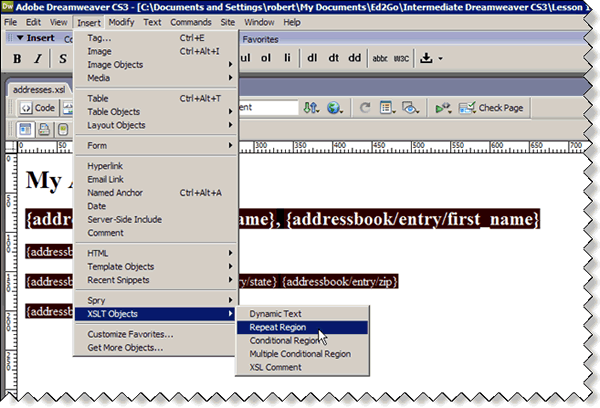
Task: Open the Edit menu
Action: pos(33,22)
